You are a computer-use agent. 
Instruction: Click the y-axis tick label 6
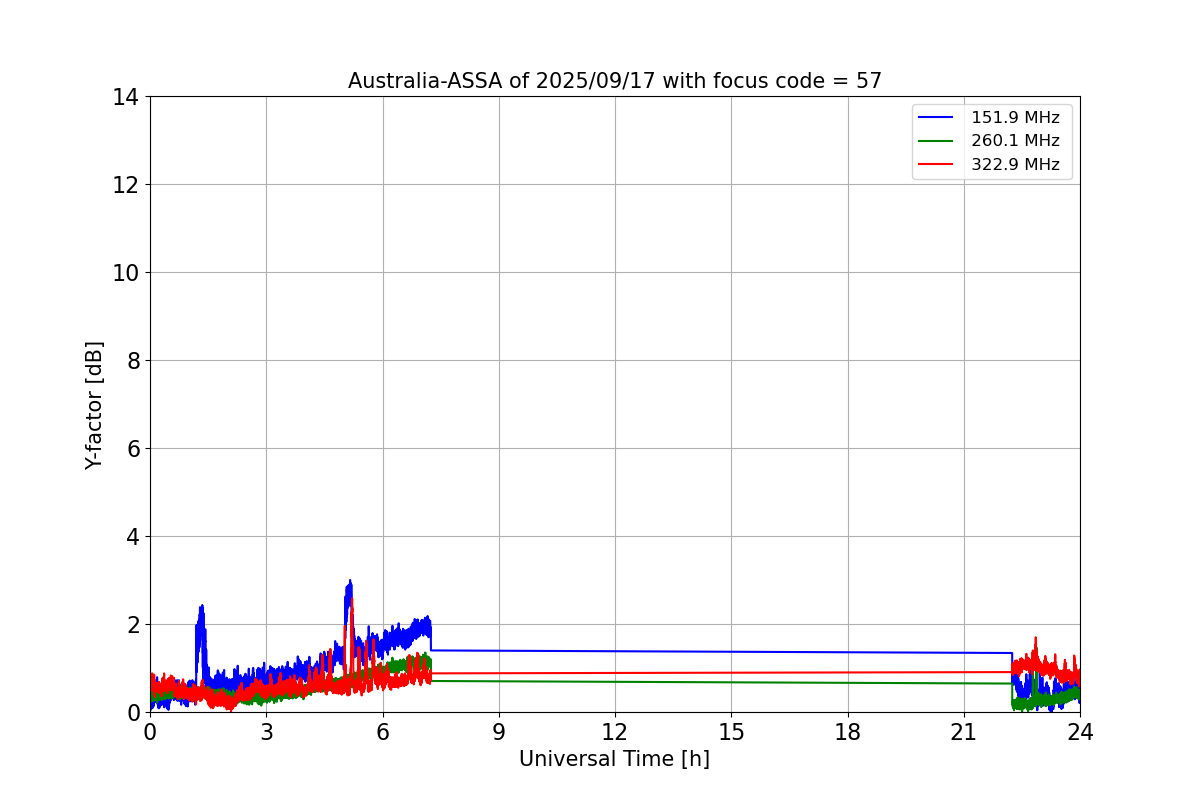pyautogui.click(x=132, y=449)
